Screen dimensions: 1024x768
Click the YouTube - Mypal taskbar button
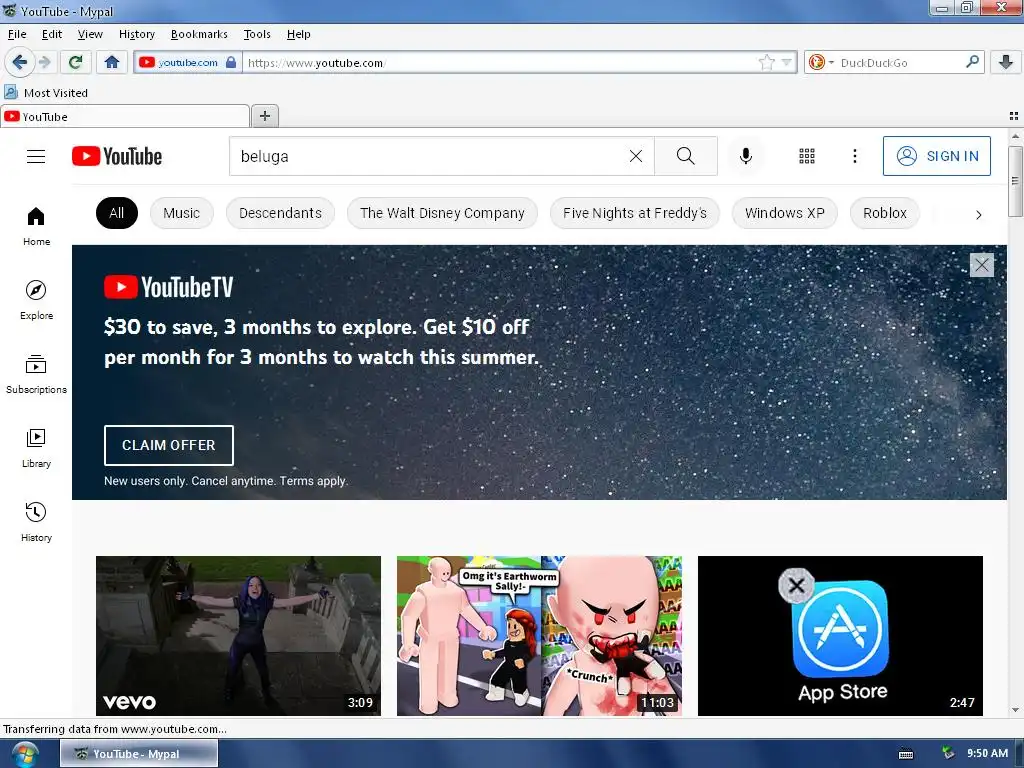[139, 754]
